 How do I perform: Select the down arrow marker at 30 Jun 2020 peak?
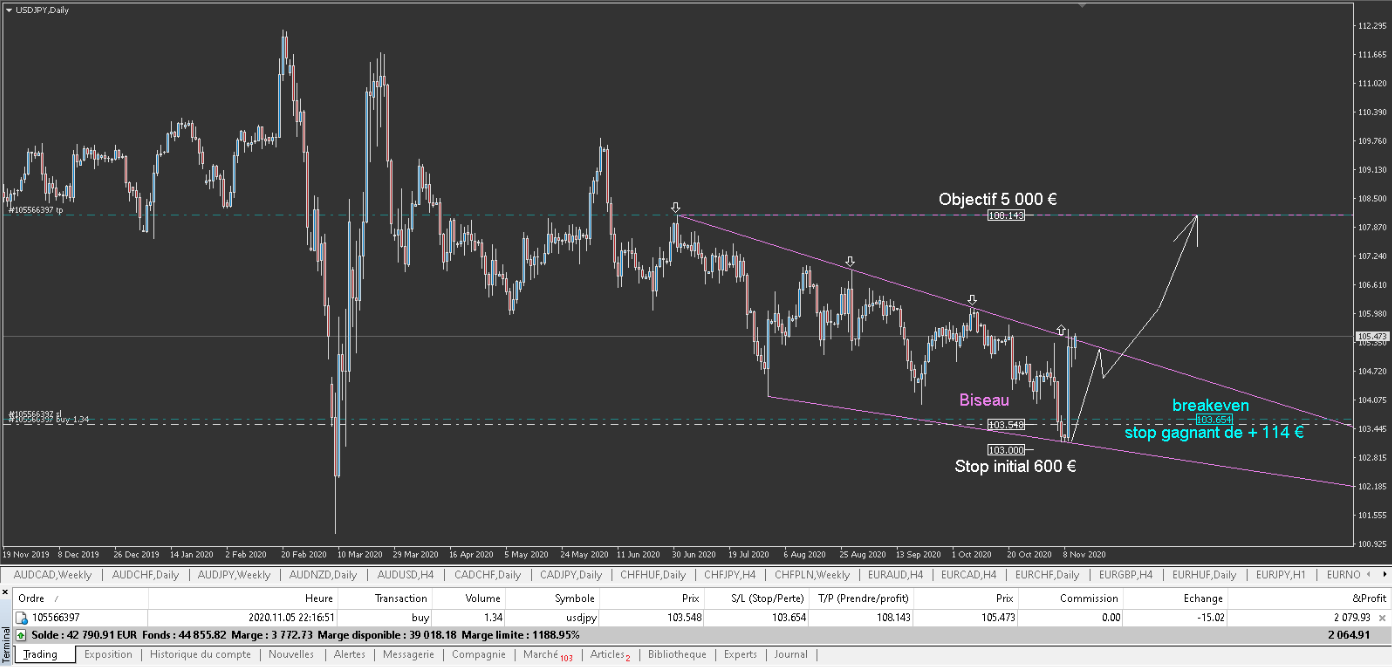pyautogui.click(x=676, y=207)
